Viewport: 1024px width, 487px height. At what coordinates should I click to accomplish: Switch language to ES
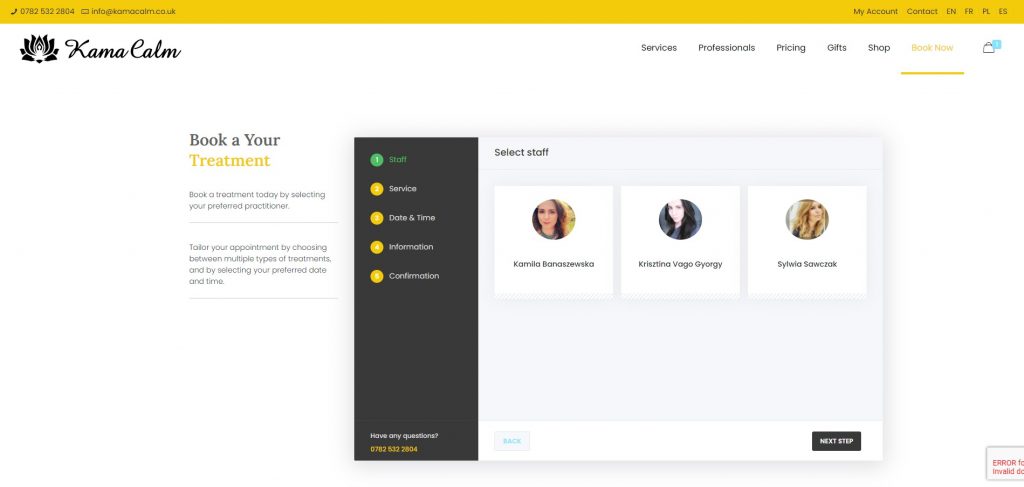pos(1003,12)
